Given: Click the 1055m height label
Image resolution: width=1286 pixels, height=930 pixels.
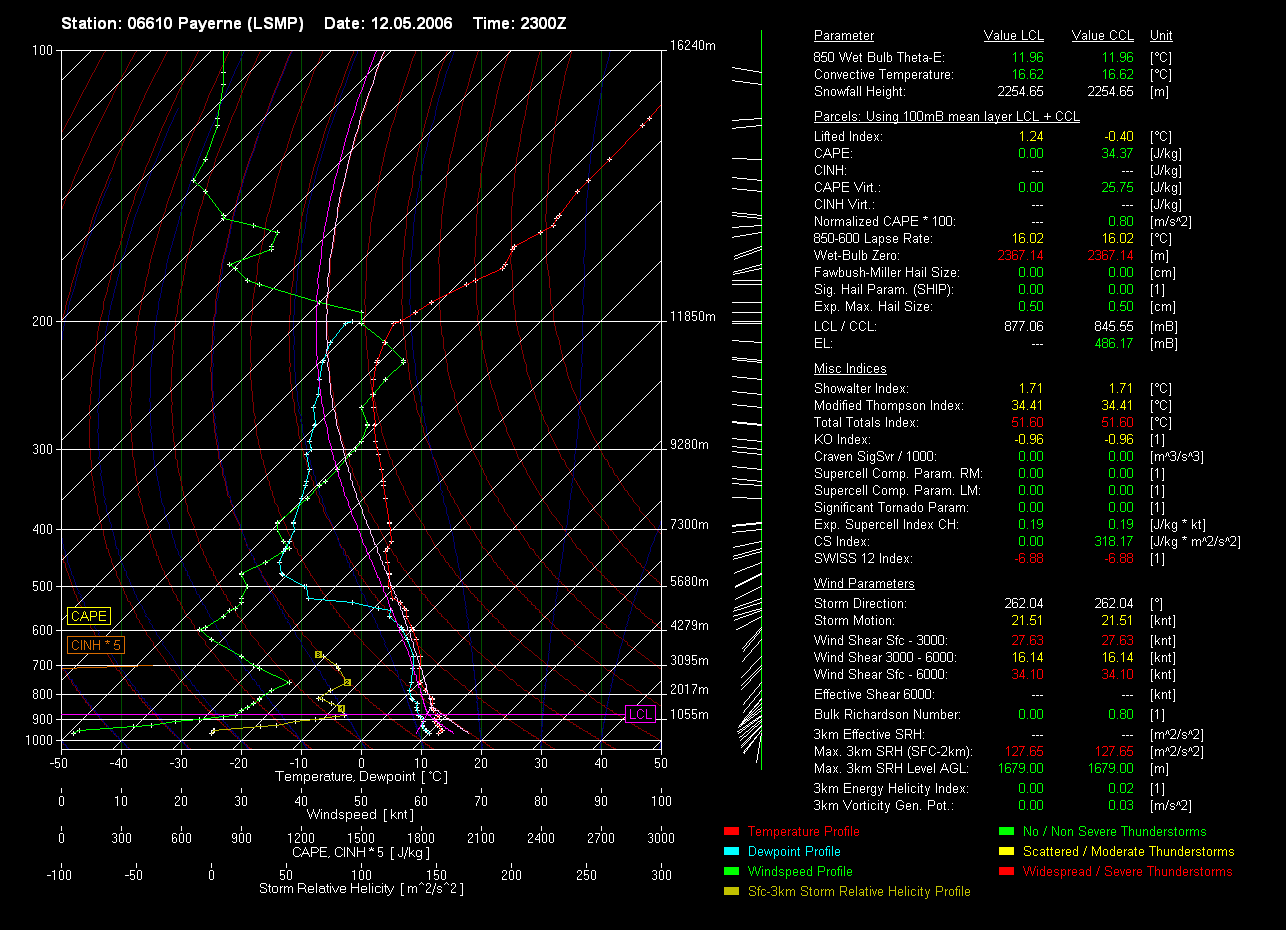Looking at the screenshot, I should (x=689, y=715).
